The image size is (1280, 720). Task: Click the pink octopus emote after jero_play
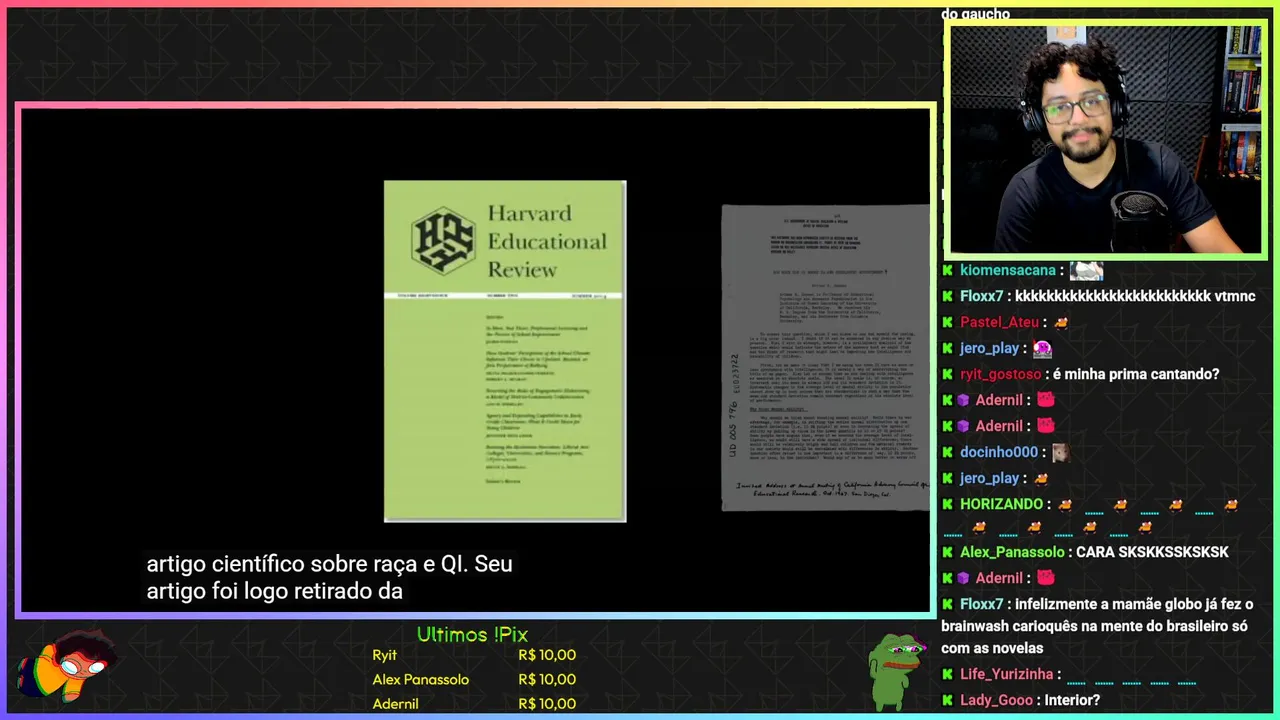pyautogui.click(x=1042, y=348)
